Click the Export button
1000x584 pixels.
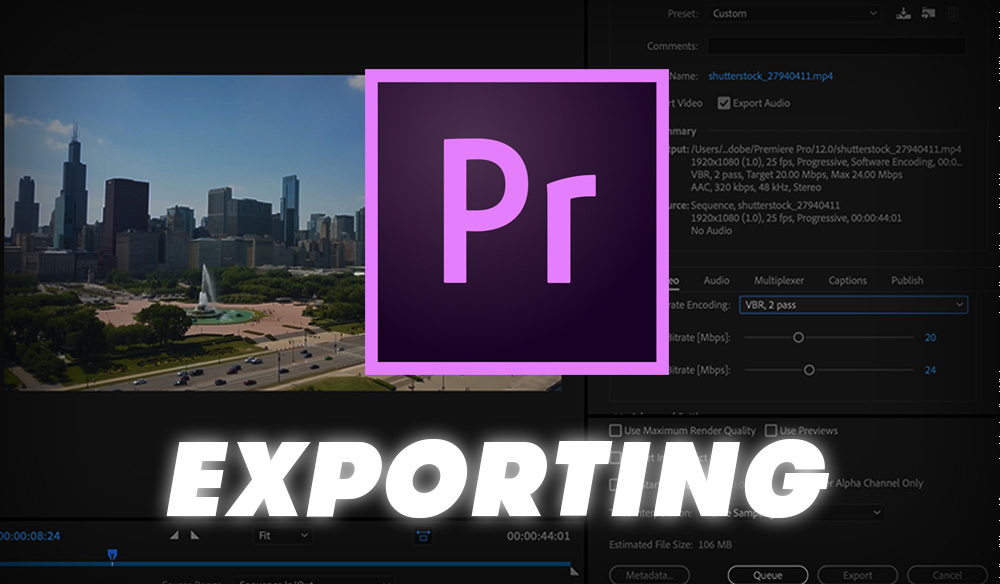858,575
